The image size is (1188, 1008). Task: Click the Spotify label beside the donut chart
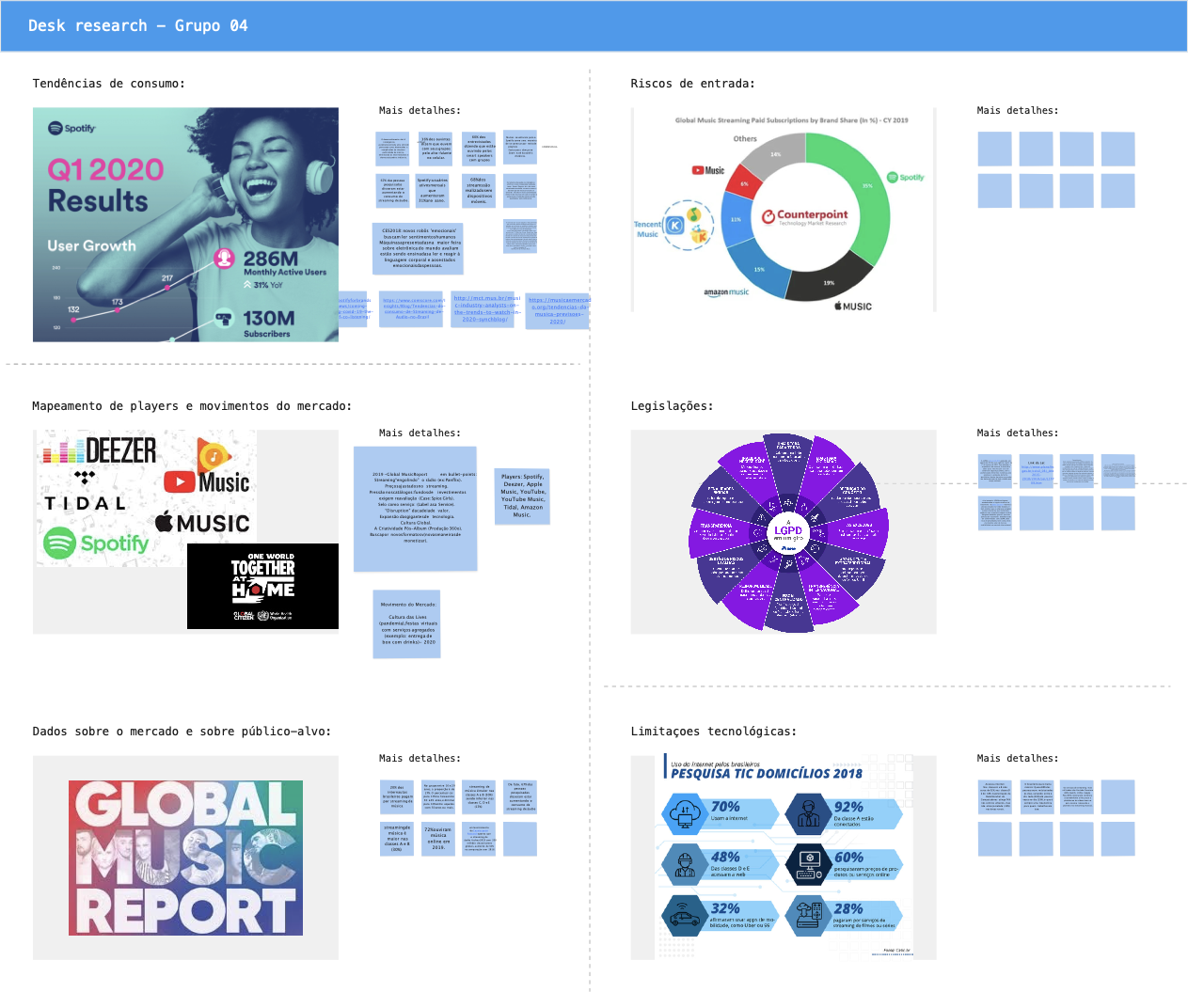pyautogui.click(x=906, y=177)
